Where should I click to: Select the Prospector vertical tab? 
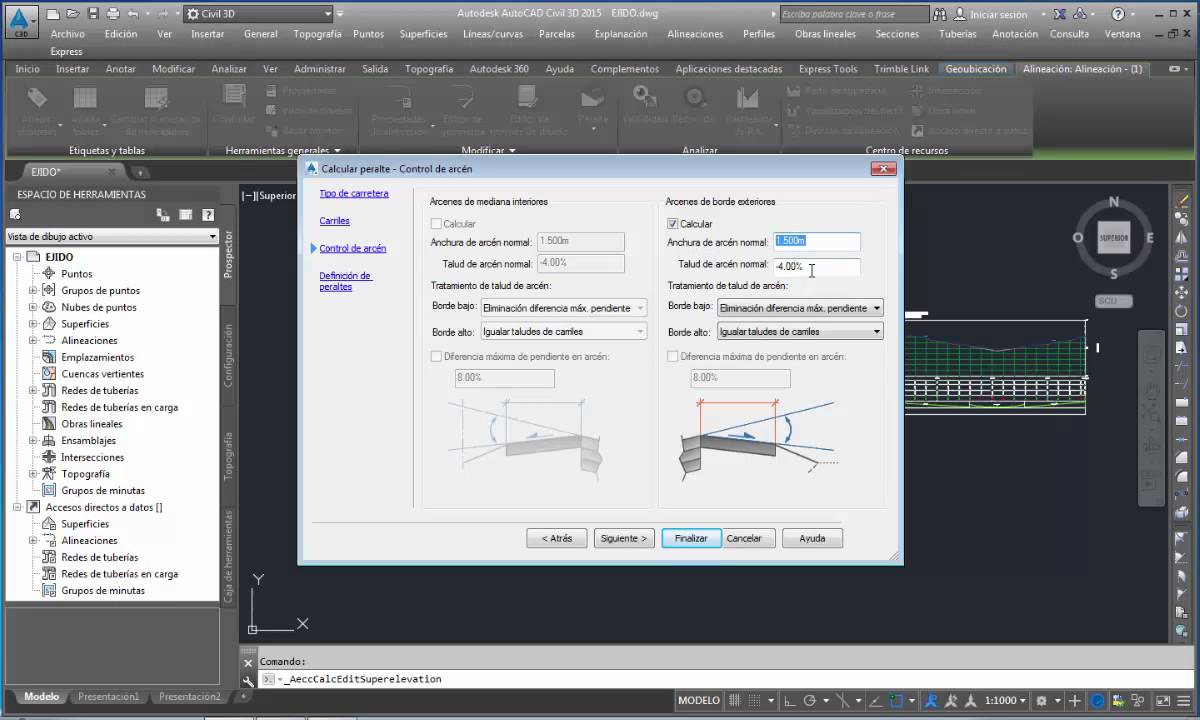click(228, 256)
